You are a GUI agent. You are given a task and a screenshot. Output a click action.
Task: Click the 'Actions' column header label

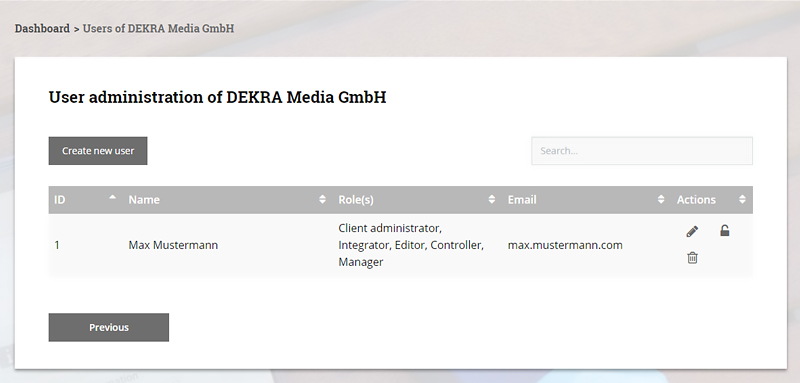(696, 199)
